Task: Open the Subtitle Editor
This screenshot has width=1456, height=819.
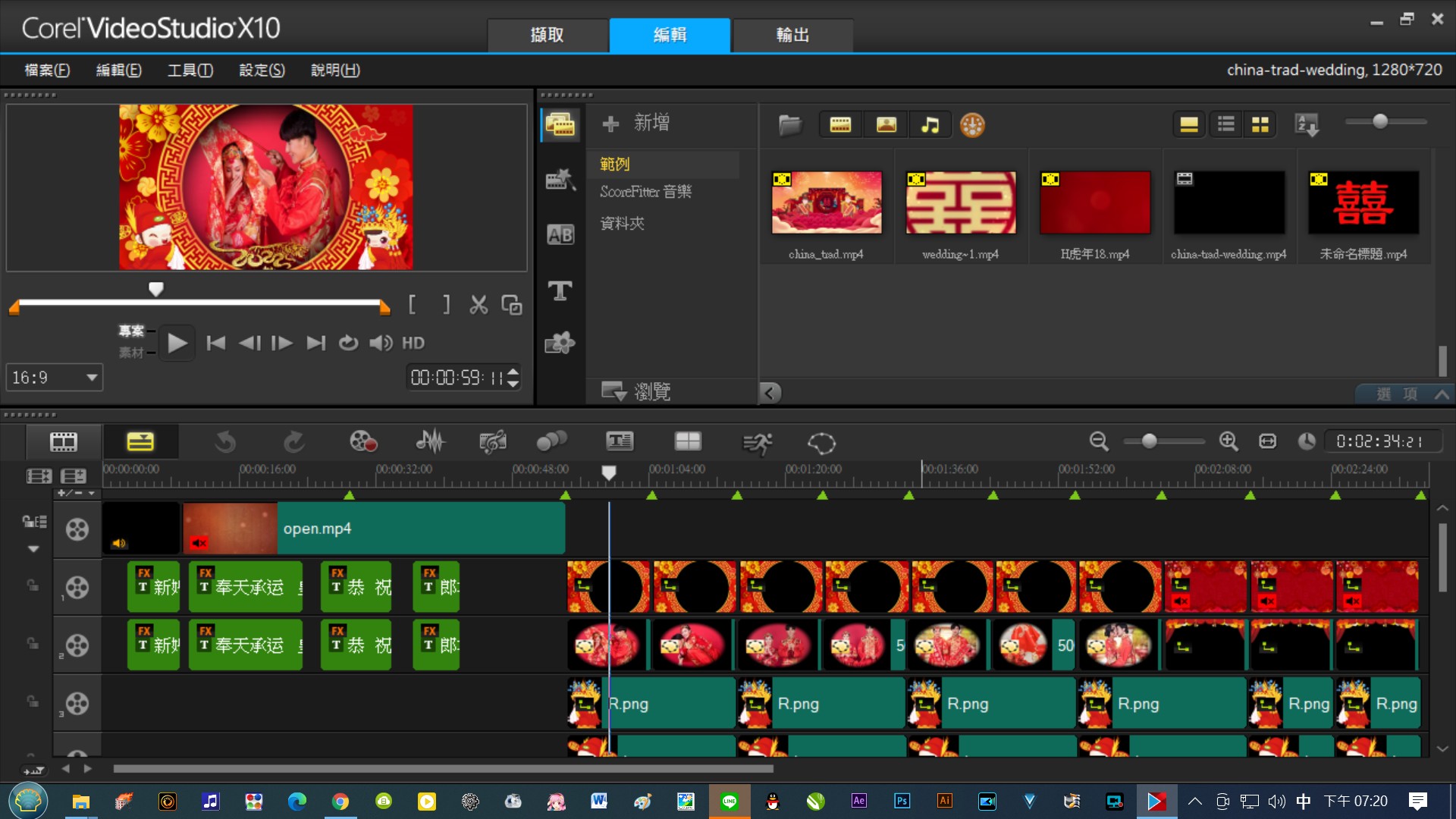Action: pyautogui.click(x=620, y=442)
